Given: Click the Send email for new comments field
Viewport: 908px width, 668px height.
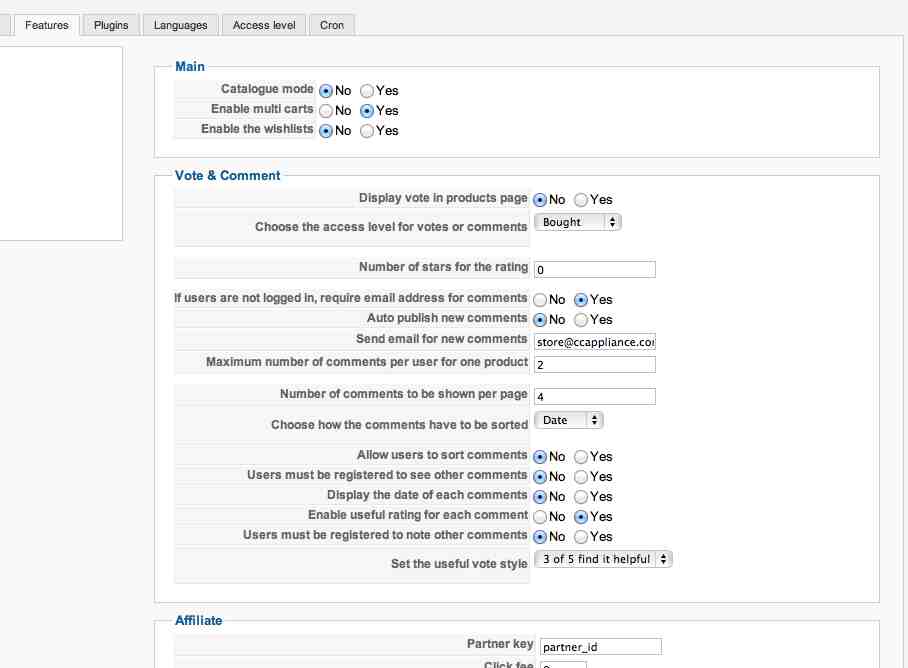Looking at the screenshot, I should coord(595,342).
